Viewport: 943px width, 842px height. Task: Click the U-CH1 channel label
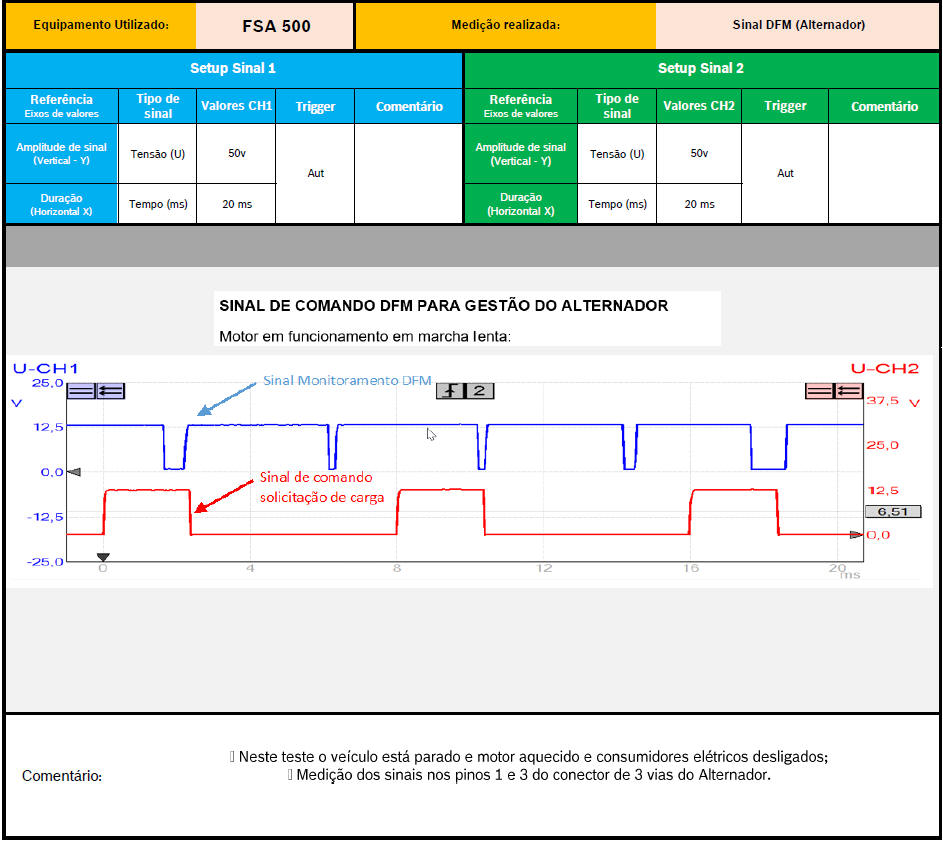tap(46, 369)
